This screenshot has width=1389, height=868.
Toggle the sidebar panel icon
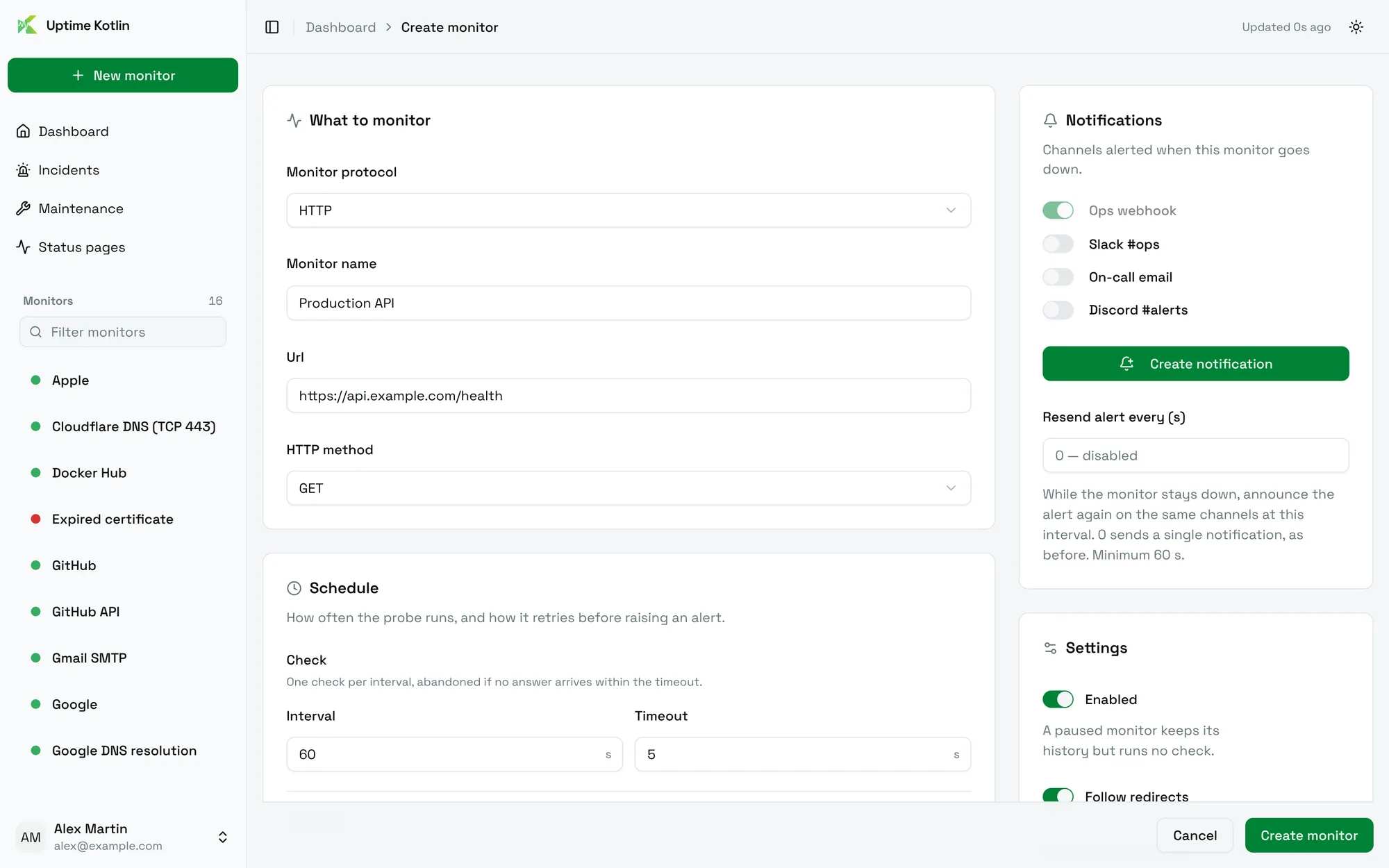272,27
